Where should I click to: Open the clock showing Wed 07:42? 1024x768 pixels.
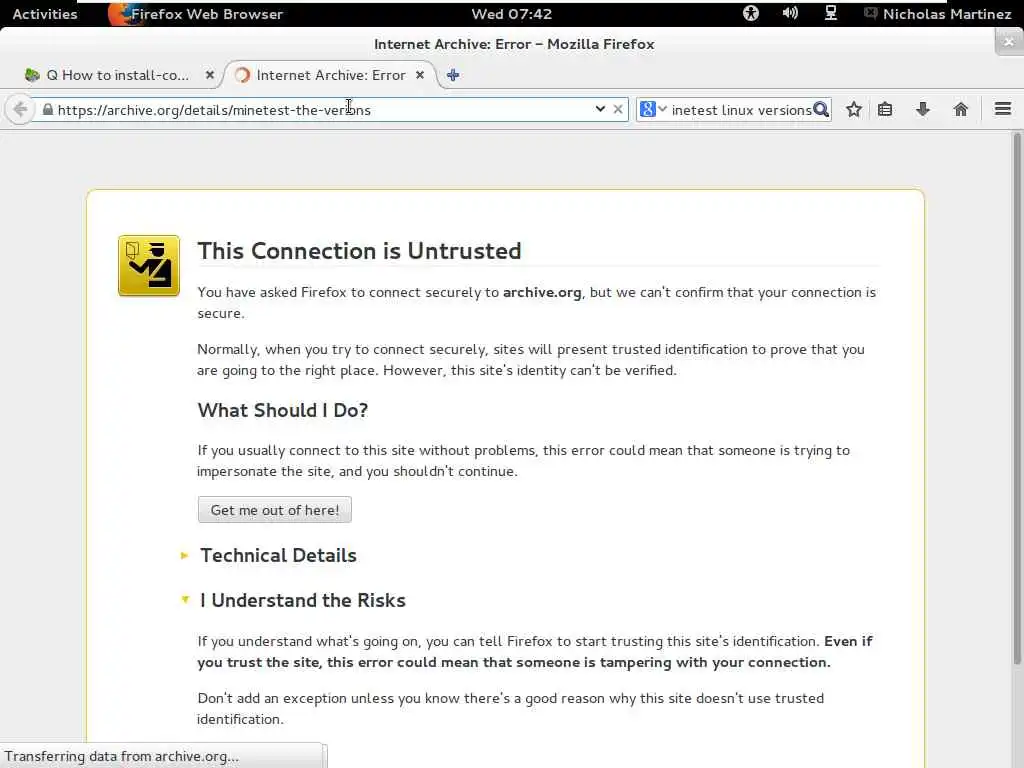pyautogui.click(x=511, y=14)
